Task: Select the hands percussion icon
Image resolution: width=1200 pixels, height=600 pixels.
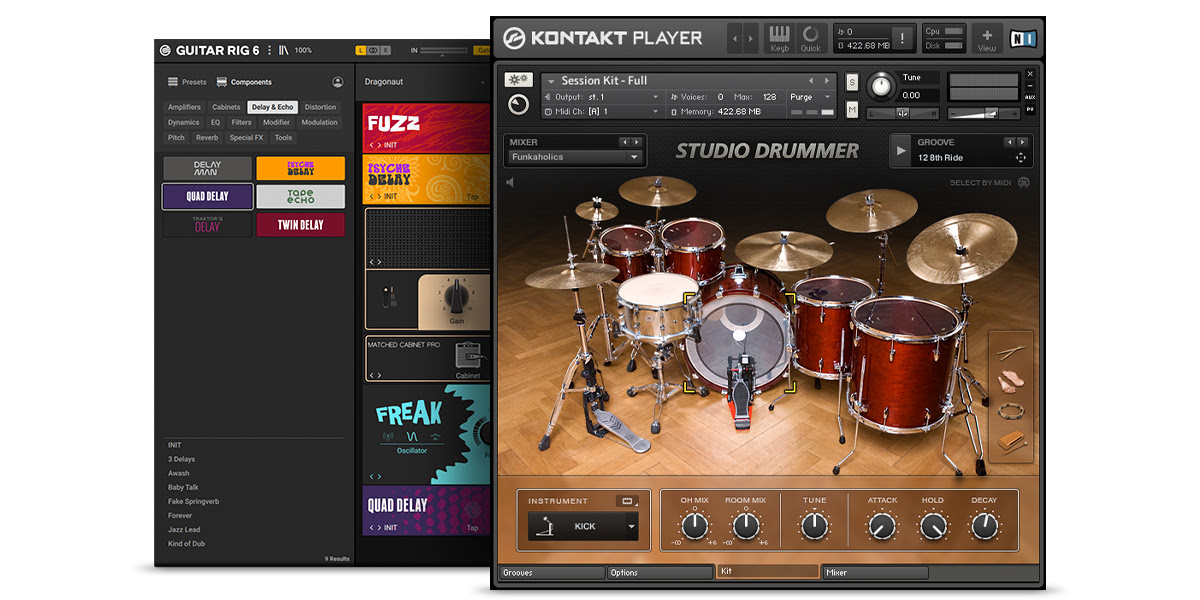Action: click(x=1012, y=381)
